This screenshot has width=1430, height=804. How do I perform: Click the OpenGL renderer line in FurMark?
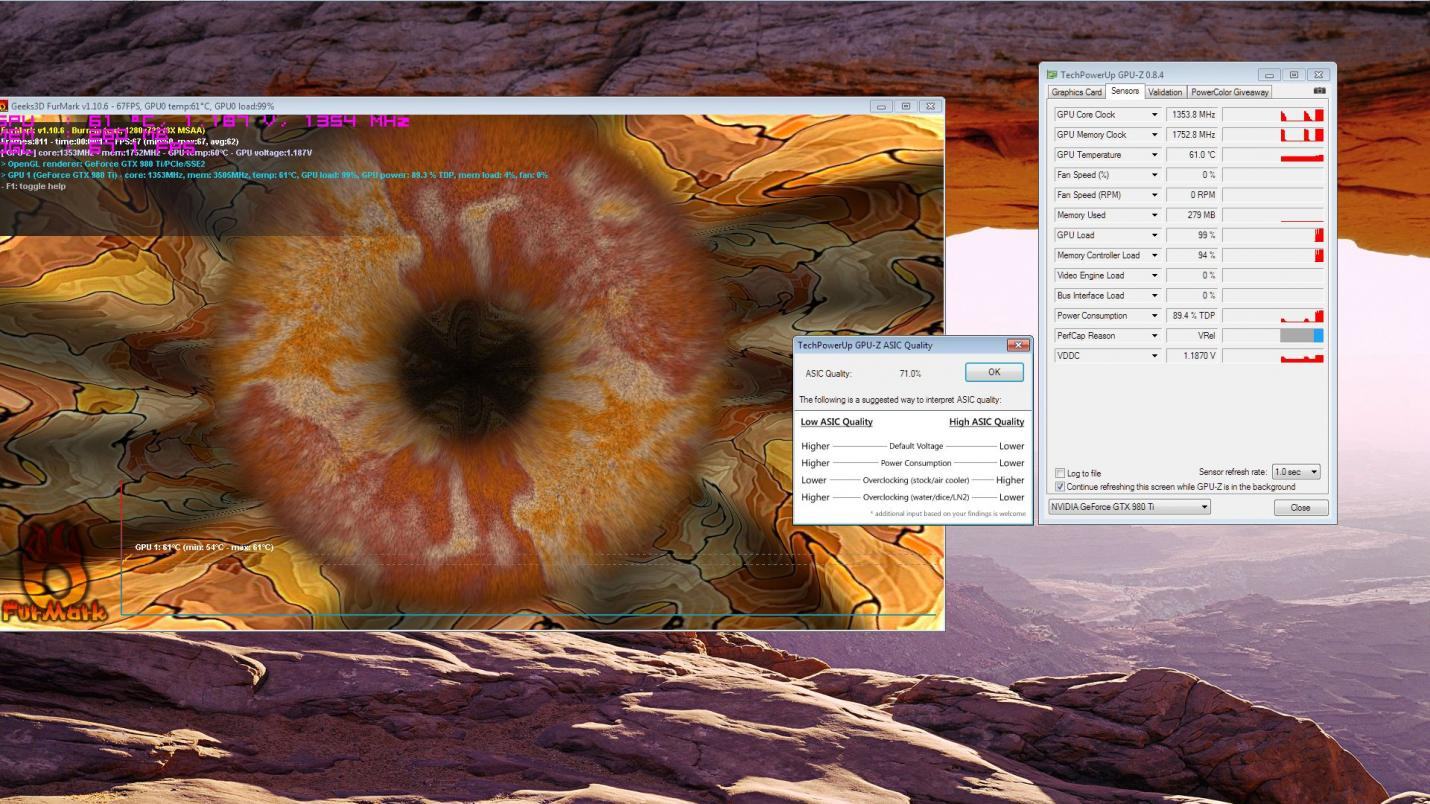(x=103, y=164)
